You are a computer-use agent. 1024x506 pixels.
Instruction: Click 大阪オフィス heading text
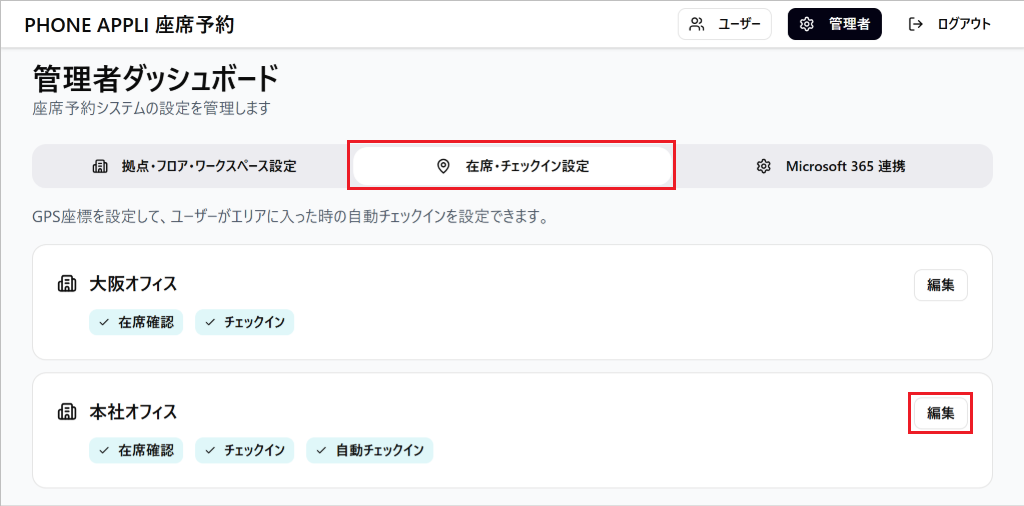click(133, 284)
